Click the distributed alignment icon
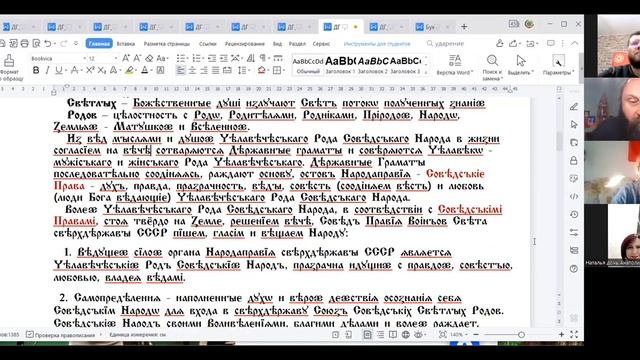The height and width of the screenshot is (360, 640). pyautogui.click(x=227, y=70)
